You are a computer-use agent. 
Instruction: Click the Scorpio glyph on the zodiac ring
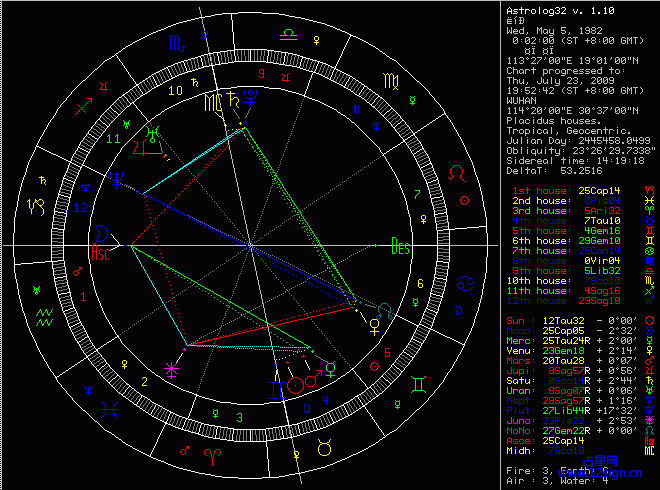176,45
